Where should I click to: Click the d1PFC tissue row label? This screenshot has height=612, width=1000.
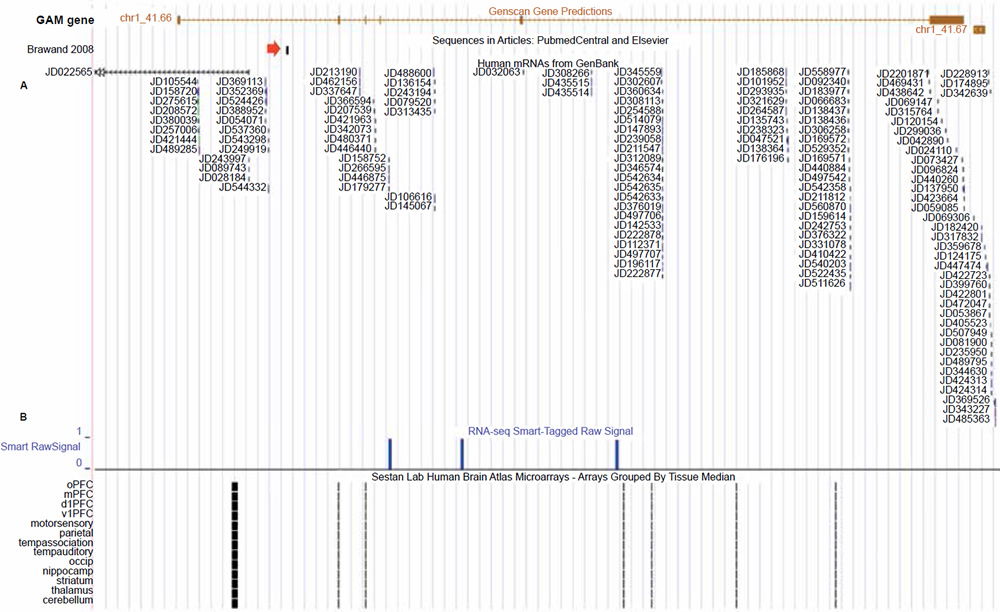77,504
